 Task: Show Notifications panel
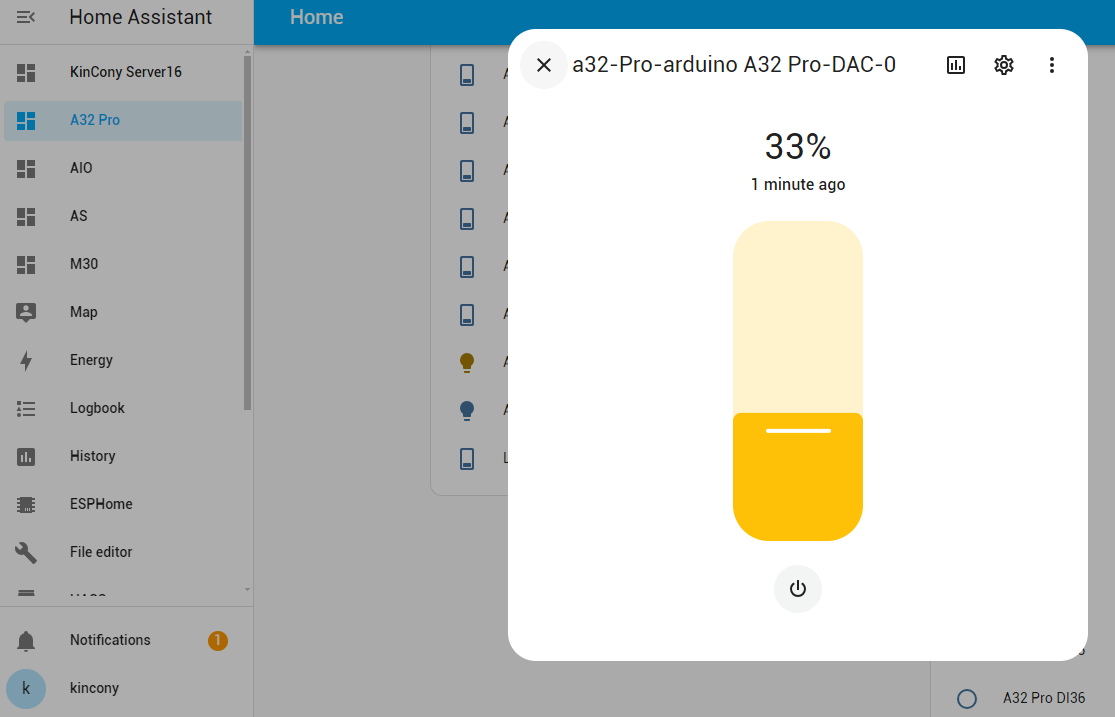110,640
